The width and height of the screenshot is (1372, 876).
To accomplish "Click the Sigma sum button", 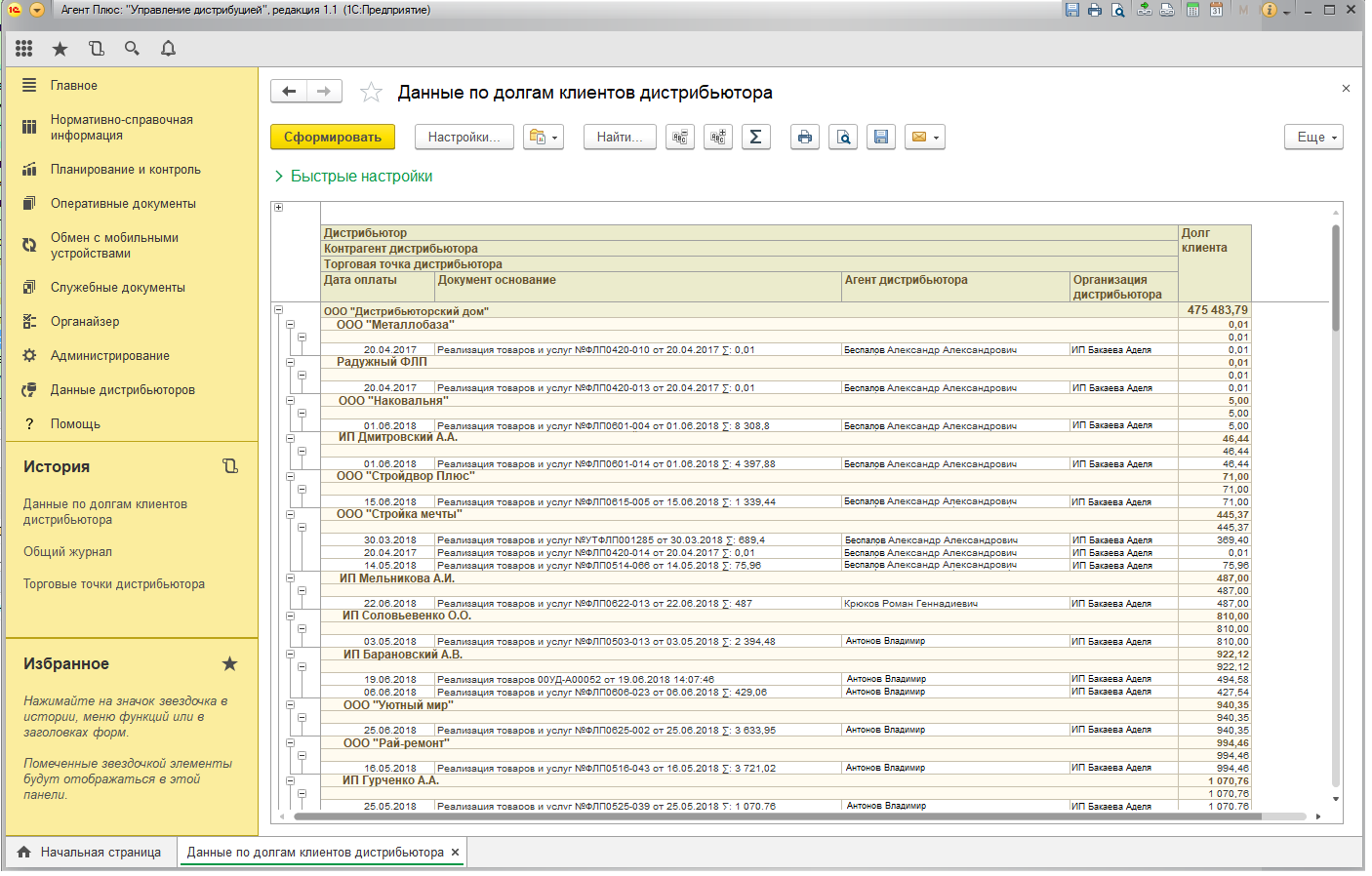I will [x=756, y=137].
